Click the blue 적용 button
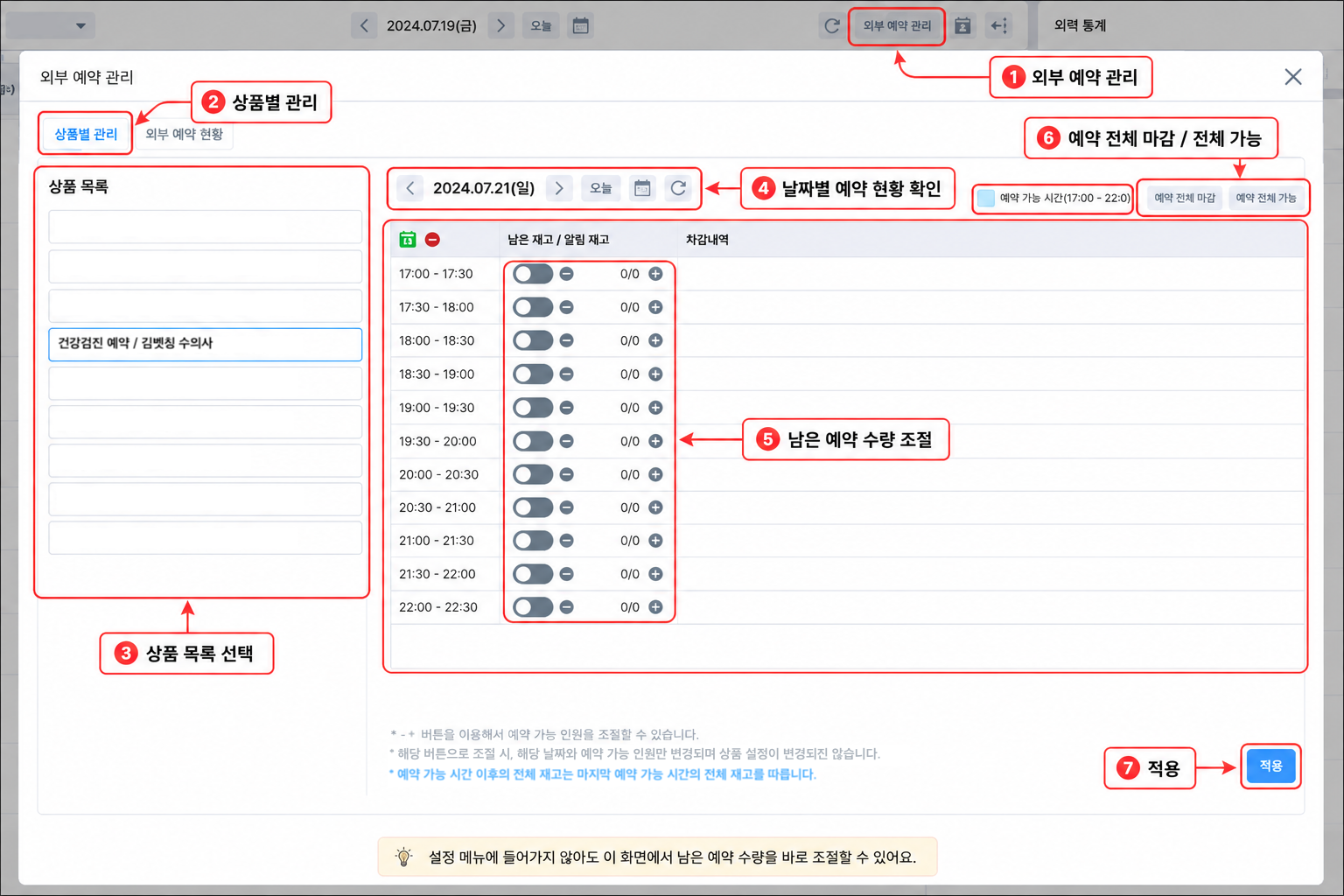1344x896 pixels. (x=1270, y=766)
